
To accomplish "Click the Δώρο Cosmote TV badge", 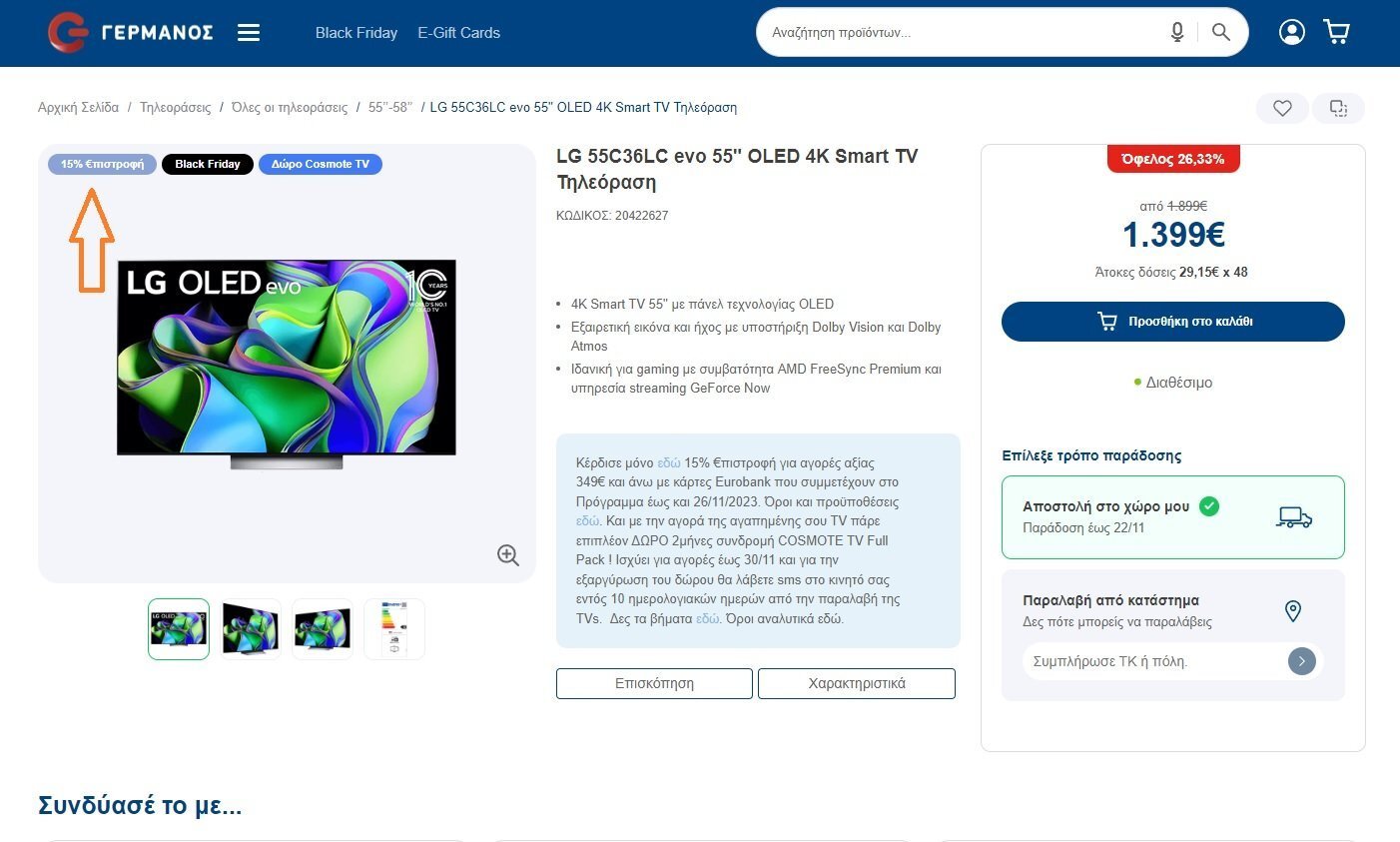I will (x=321, y=164).
